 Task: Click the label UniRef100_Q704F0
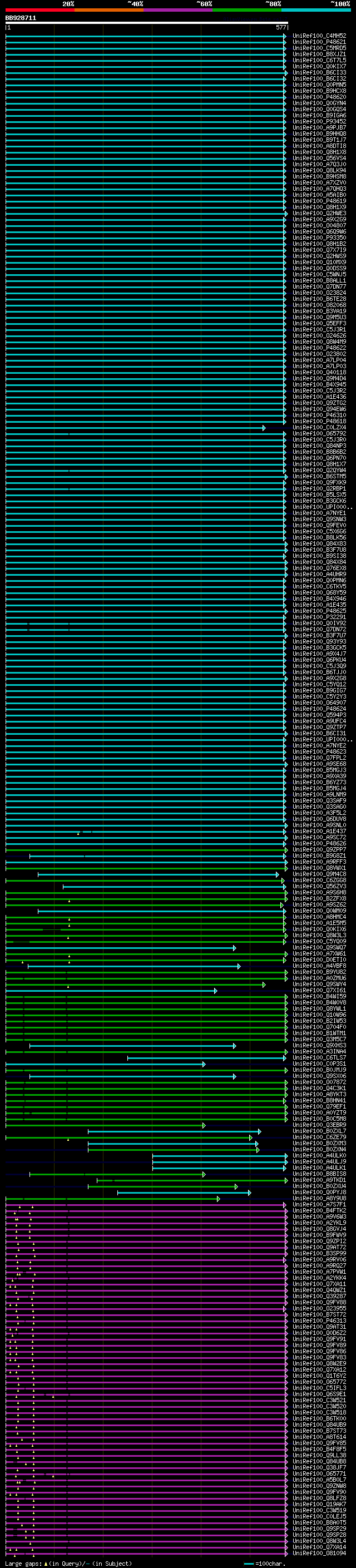pyautogui.click(x=319, y=1027)
